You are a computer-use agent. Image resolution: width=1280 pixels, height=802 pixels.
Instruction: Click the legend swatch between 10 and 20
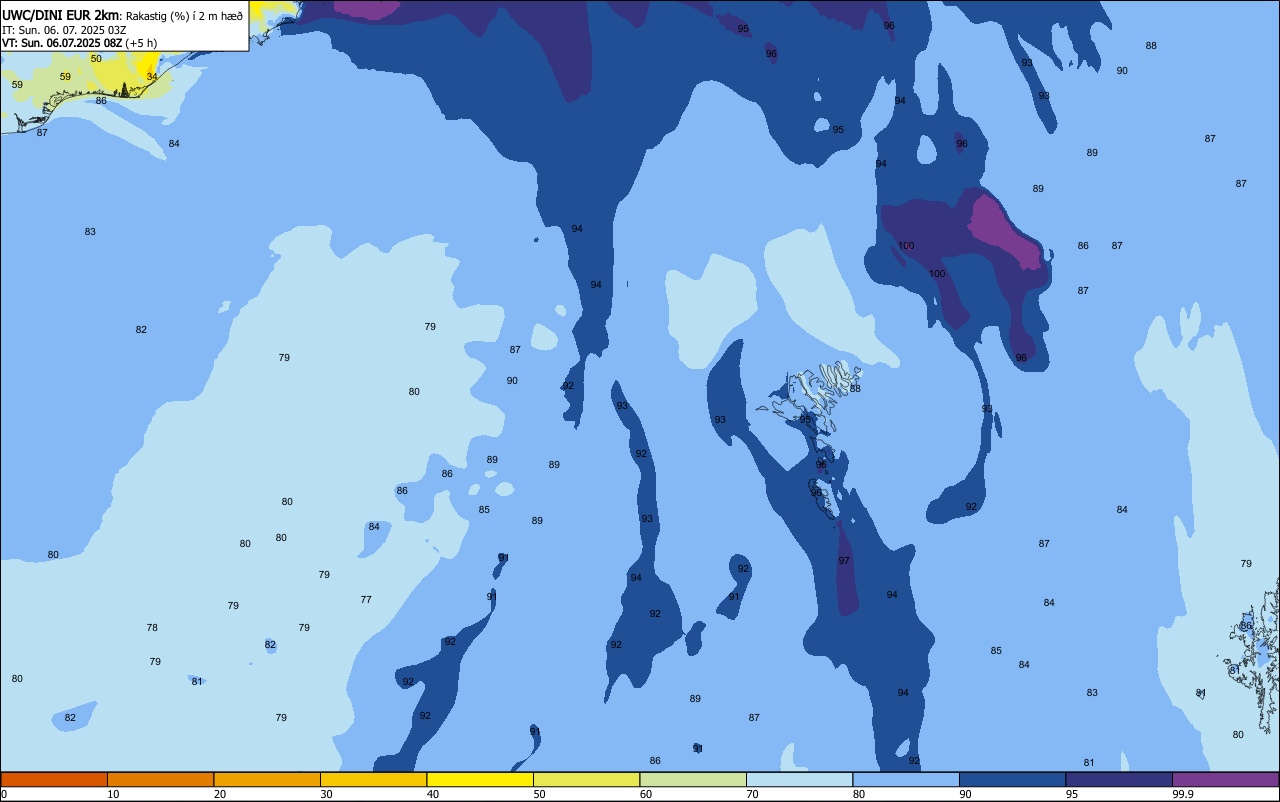160,779
